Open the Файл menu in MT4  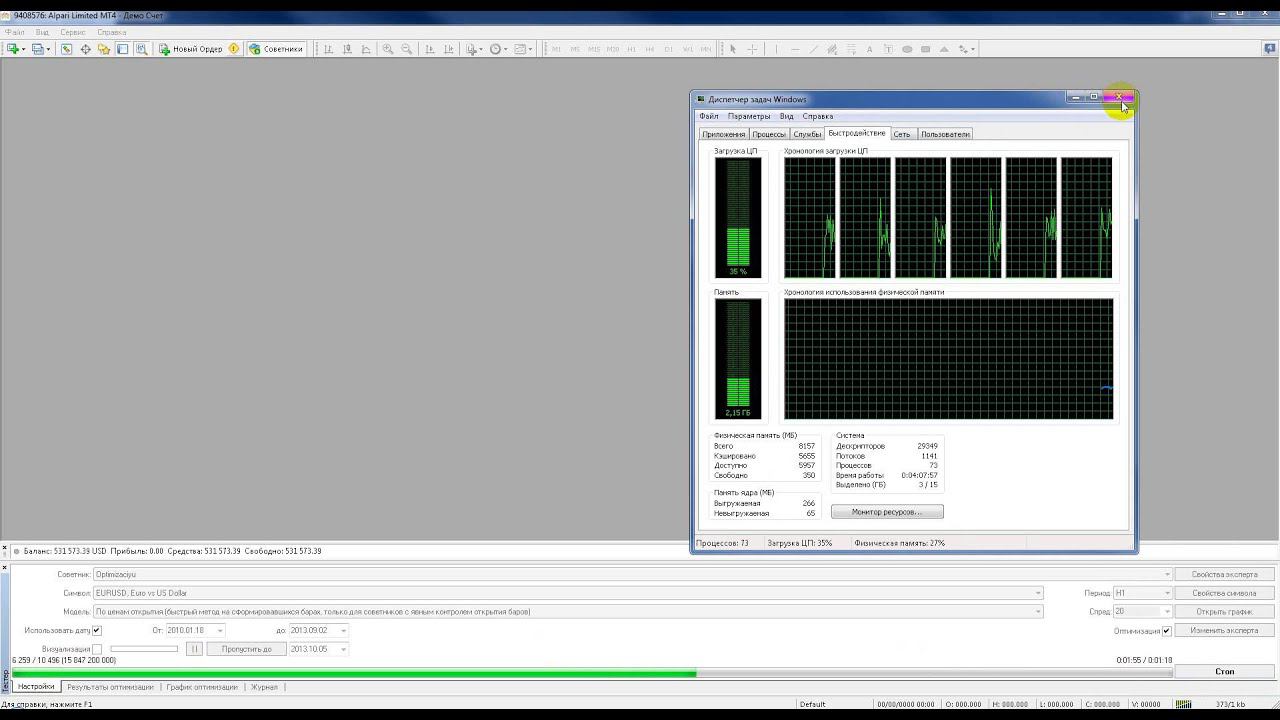tap(15, 32)
